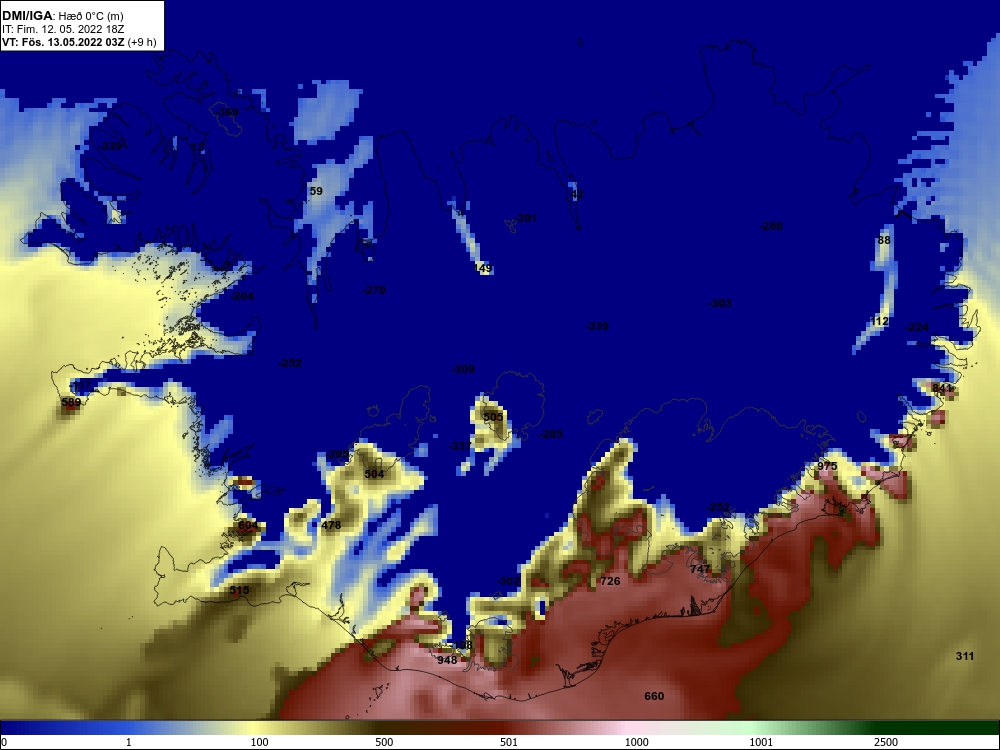Click the map value '59'
The height and width of the screenshot is (750, 1000).
pos(316,191)
